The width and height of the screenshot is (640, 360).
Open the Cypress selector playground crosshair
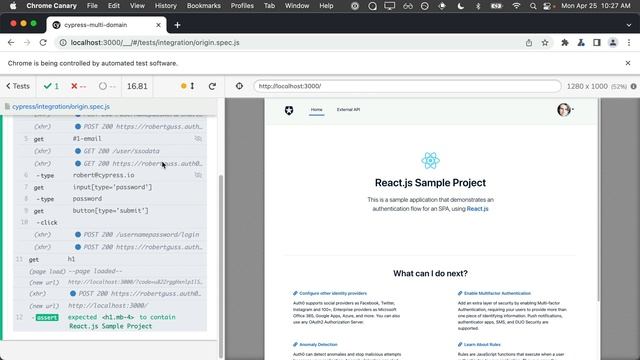[x=239, y=86]
